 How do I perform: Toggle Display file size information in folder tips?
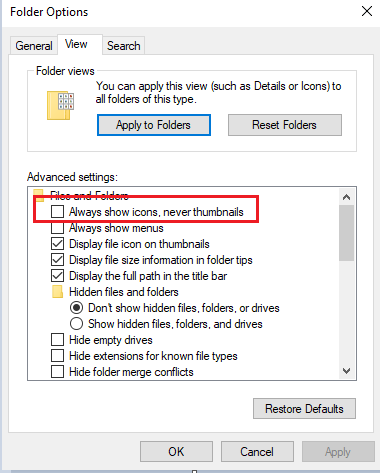(57, 260)
